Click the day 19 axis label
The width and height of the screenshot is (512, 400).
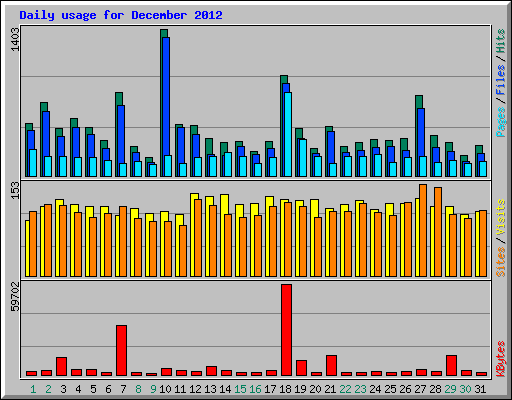[300, 389]
